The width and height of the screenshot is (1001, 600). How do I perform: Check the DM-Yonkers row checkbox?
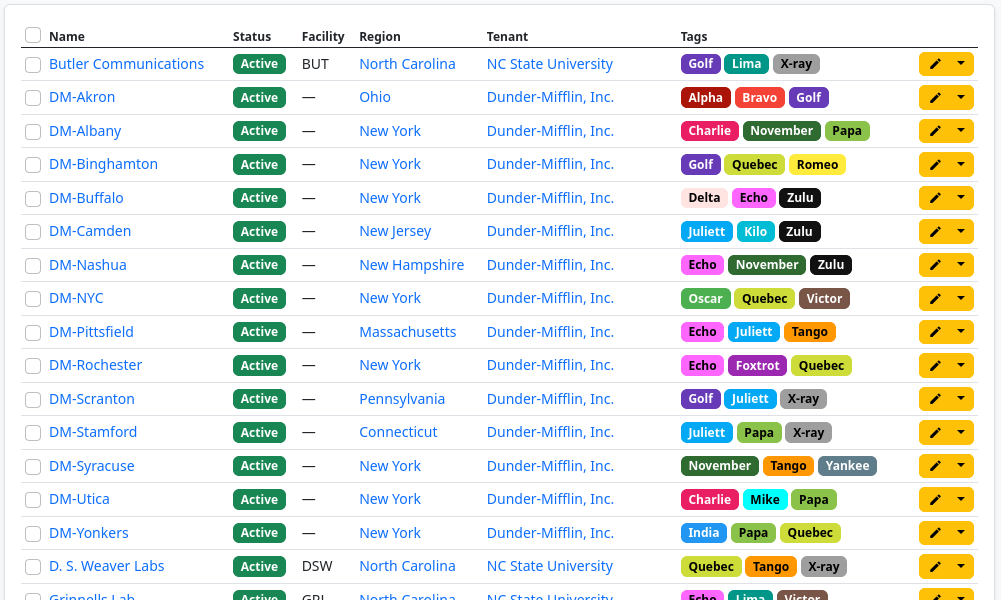pos(33,534)
